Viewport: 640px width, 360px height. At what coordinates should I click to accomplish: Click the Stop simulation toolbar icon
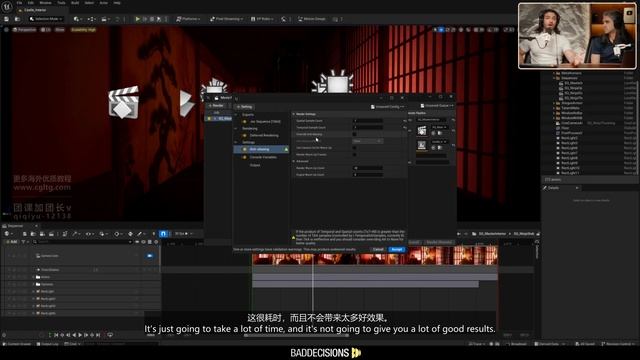[152, 19]
